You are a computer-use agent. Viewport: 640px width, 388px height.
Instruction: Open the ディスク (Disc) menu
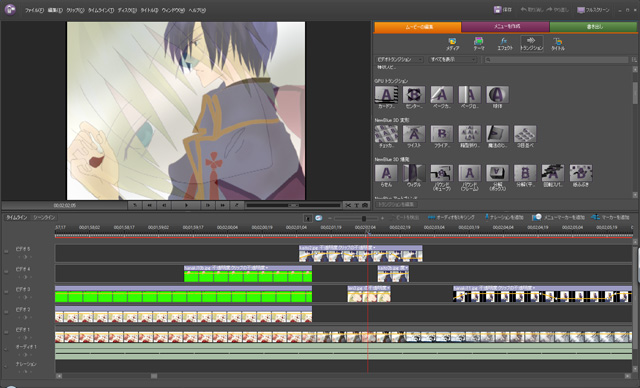tap(127, 10)
